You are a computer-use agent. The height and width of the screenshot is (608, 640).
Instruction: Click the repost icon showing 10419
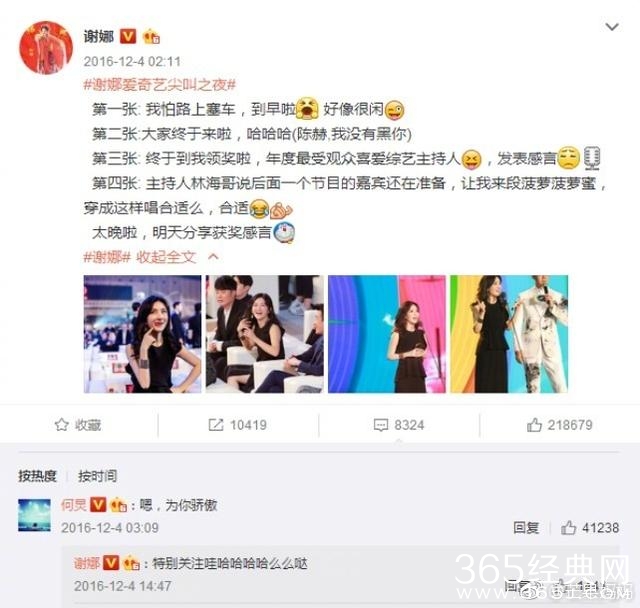click(x=216, y=425)
